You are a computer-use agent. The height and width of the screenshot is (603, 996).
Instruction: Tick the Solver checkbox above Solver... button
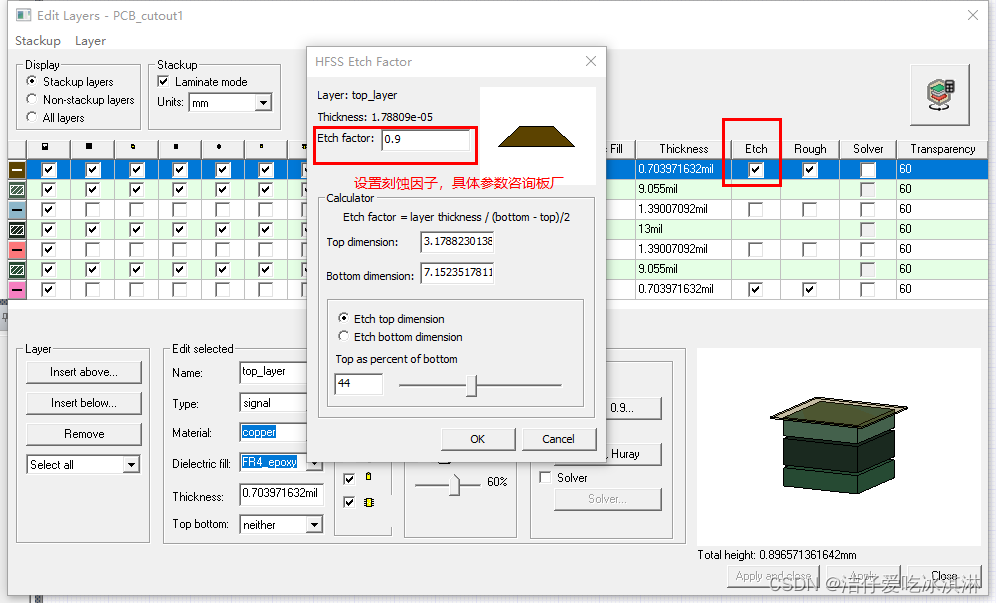(x=545, y=477)
